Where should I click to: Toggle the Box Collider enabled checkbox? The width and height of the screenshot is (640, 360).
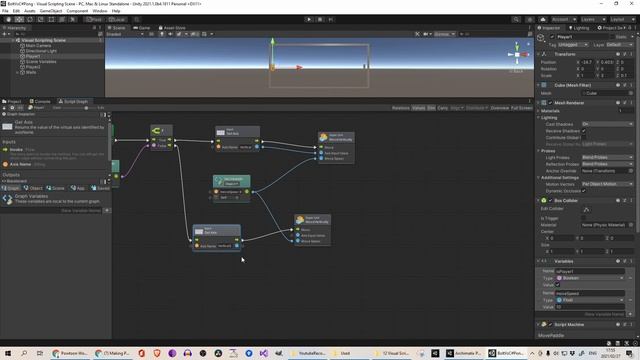pyautogui.click(x=550, y=200)
